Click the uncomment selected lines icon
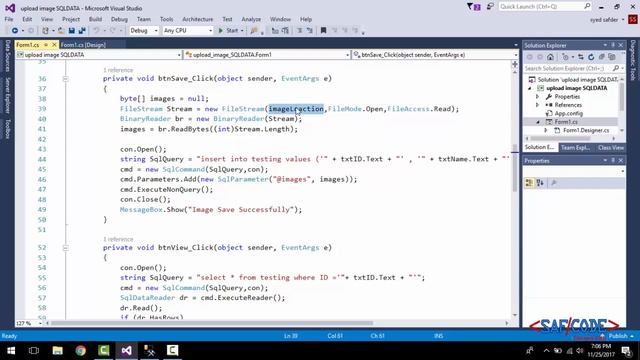This screenshot has height=360, width=640. [285, 31]
